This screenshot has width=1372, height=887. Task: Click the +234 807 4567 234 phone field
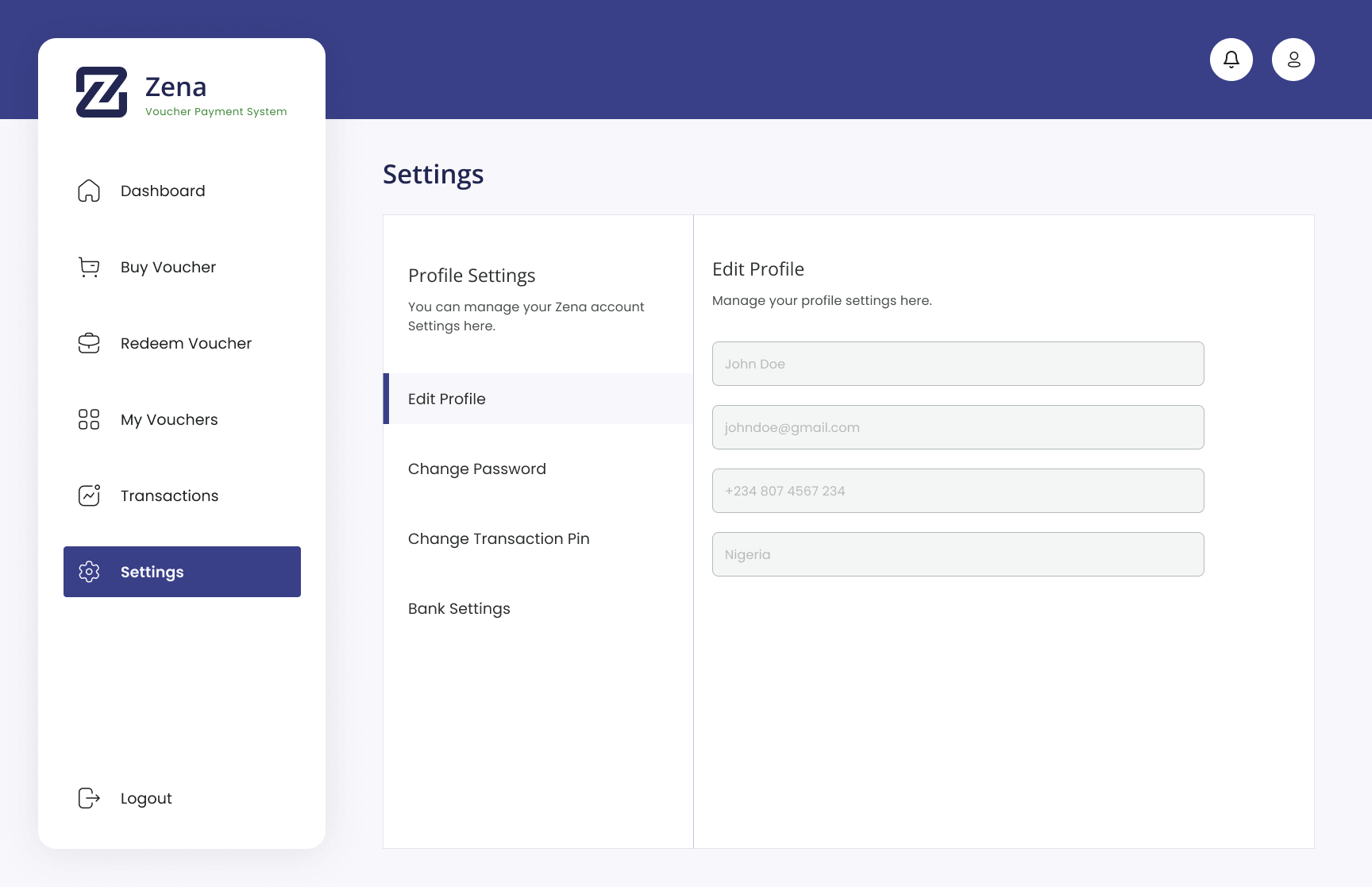958,491
